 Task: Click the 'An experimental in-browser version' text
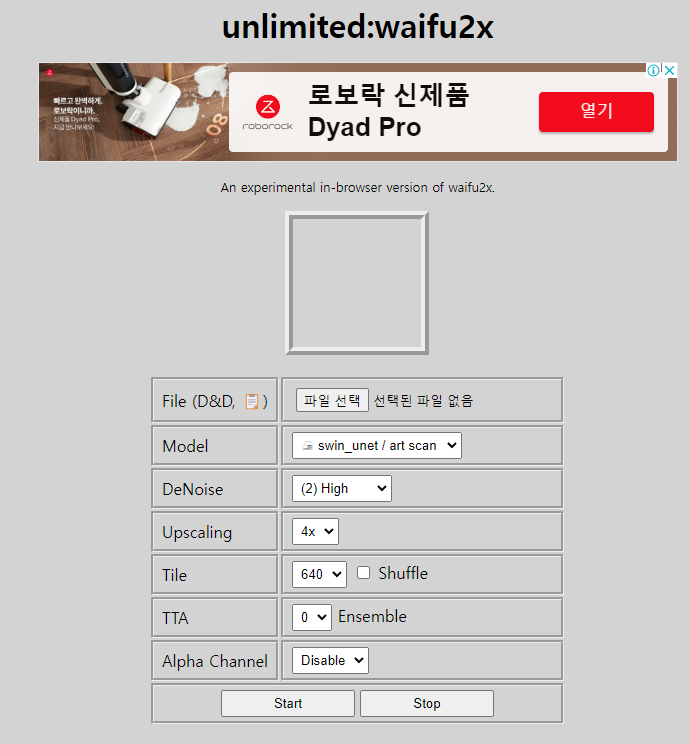point(357,188)
